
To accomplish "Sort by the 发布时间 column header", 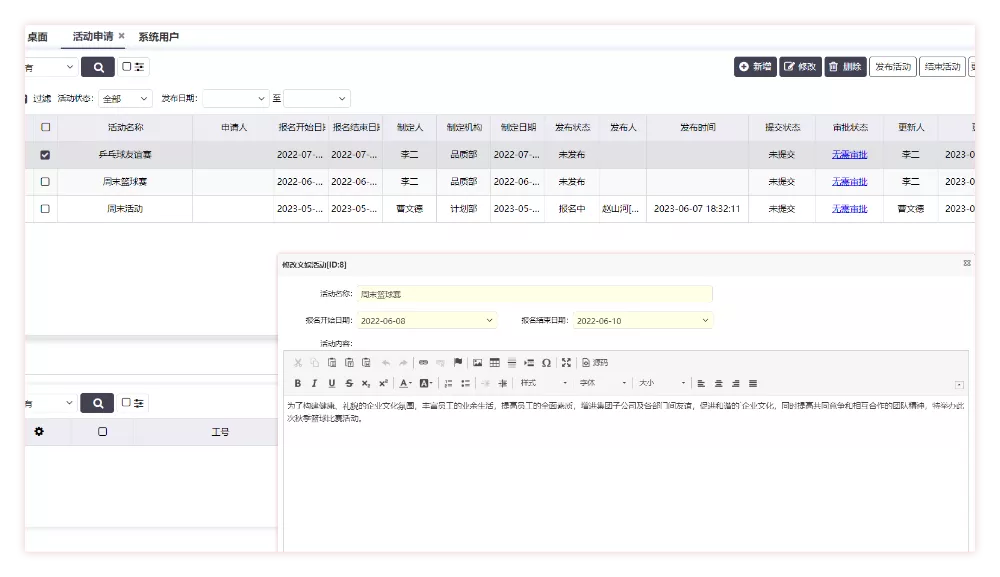I will (x=697, y=127).
